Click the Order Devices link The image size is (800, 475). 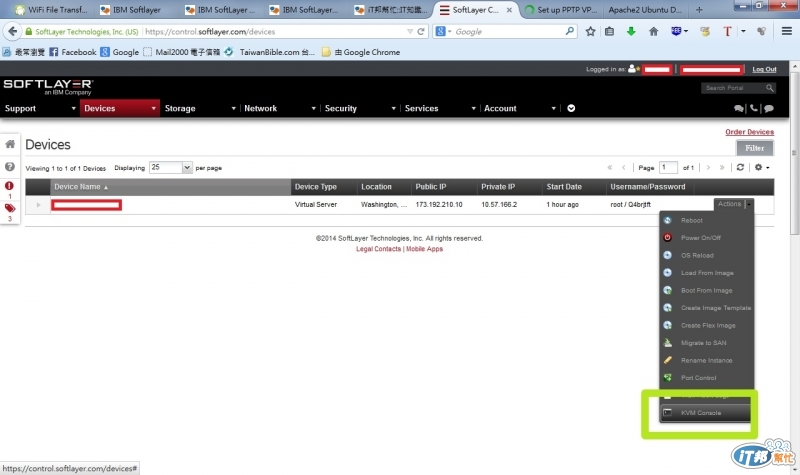pyautogui.click(x=749, y=132)
